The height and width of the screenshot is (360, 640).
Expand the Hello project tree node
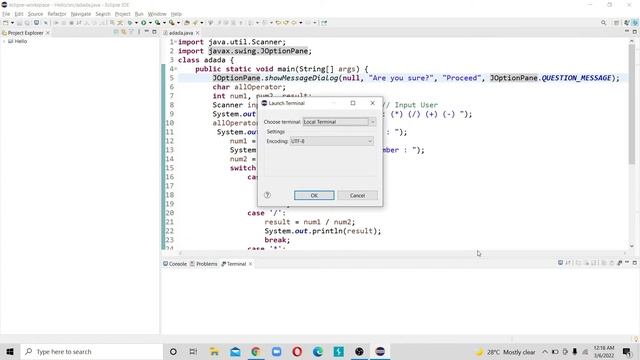pyautogui.click(x=4, y=41)
